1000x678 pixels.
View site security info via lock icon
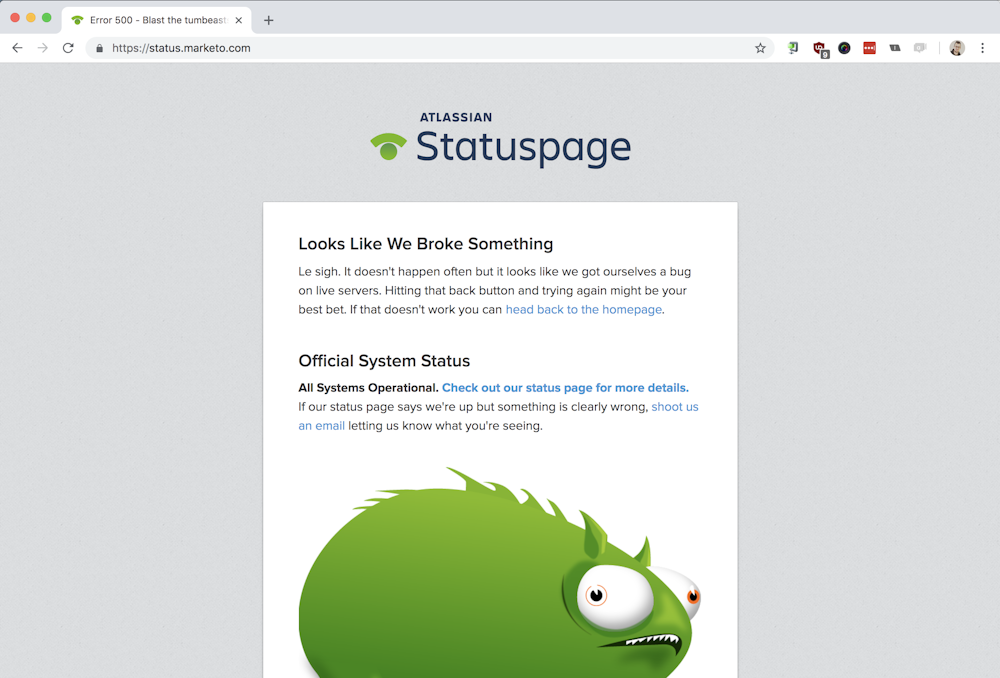point(99,48)
